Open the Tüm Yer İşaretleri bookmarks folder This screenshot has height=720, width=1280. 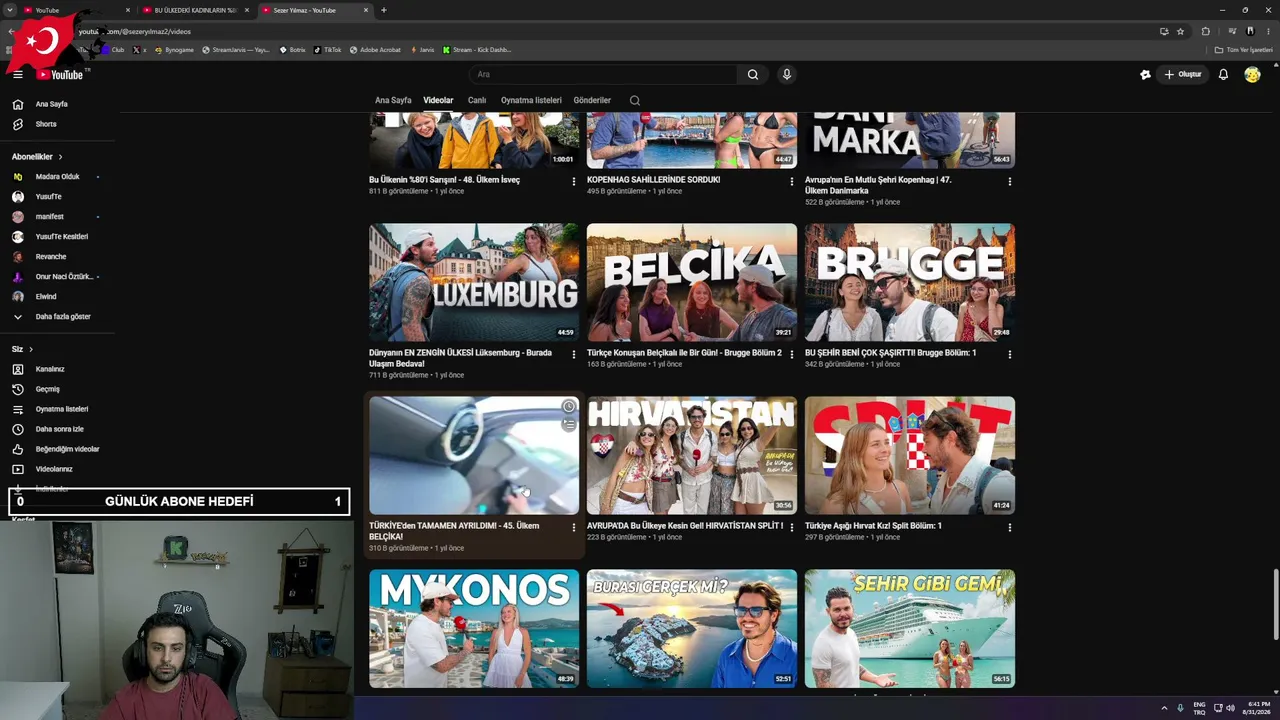tap(1244, 50)
